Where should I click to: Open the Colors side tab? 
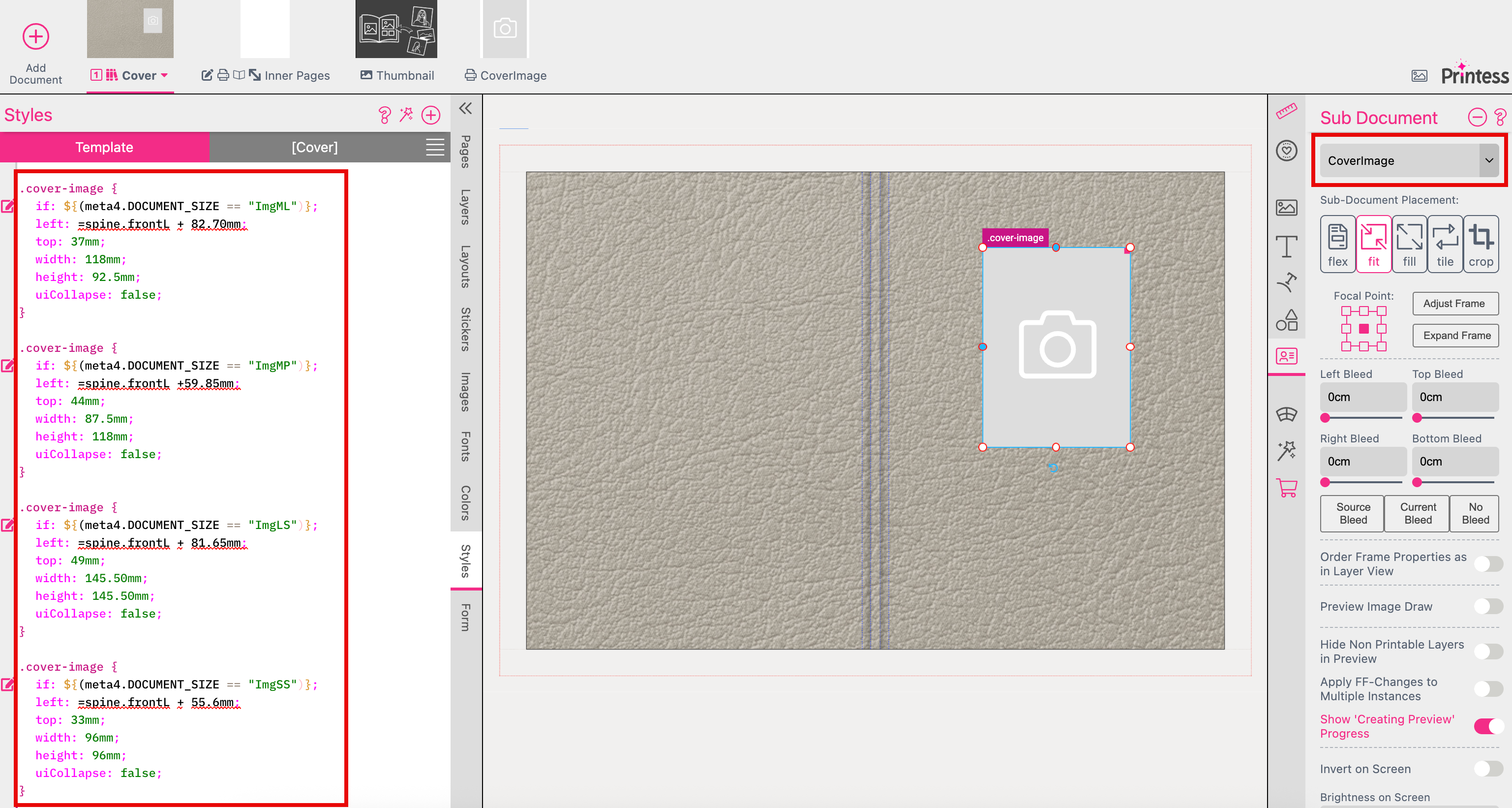click(x=465, y=502)
